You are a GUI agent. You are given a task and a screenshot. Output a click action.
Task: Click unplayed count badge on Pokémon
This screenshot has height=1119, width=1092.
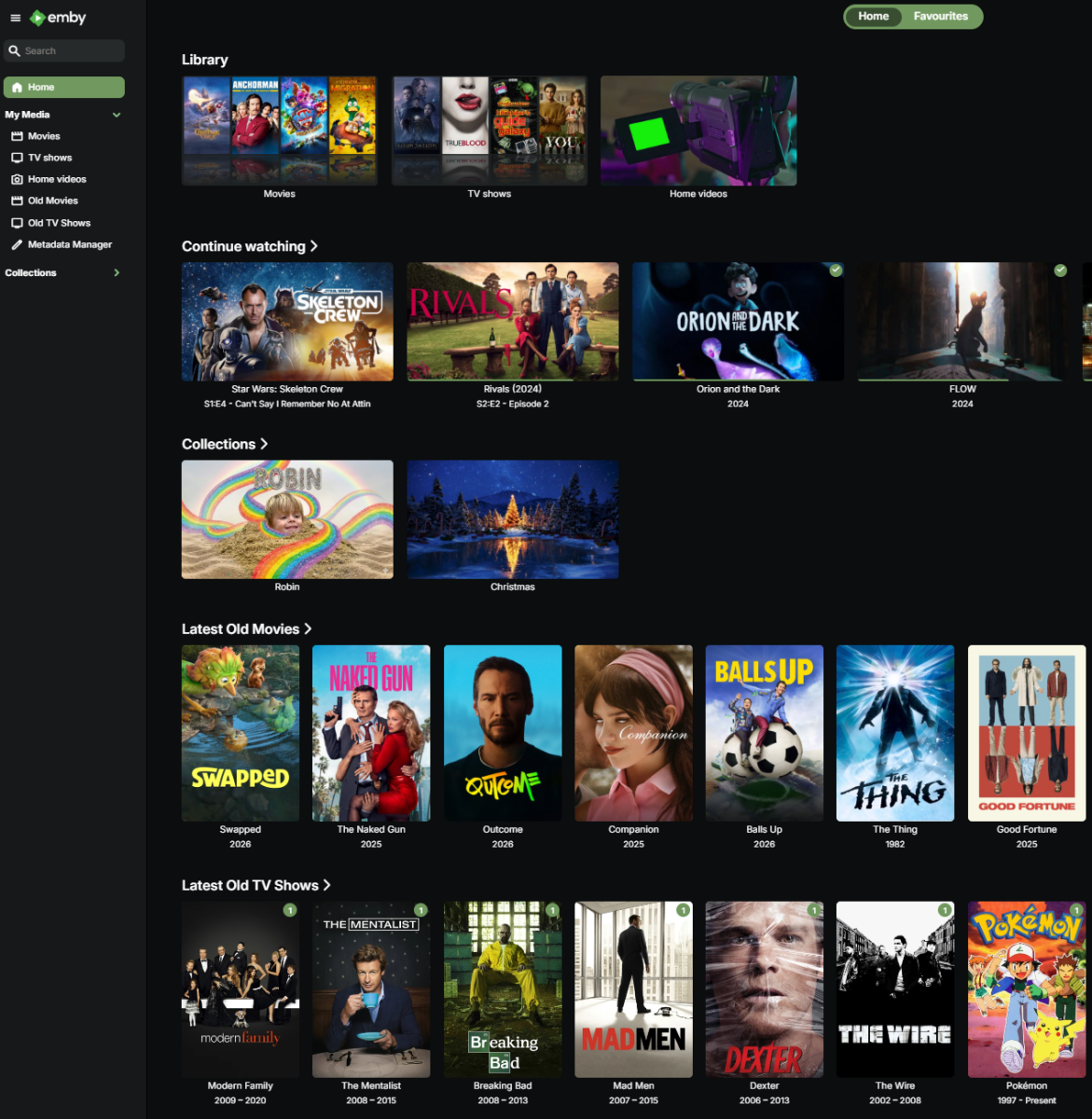click(x=1076, y=910)
